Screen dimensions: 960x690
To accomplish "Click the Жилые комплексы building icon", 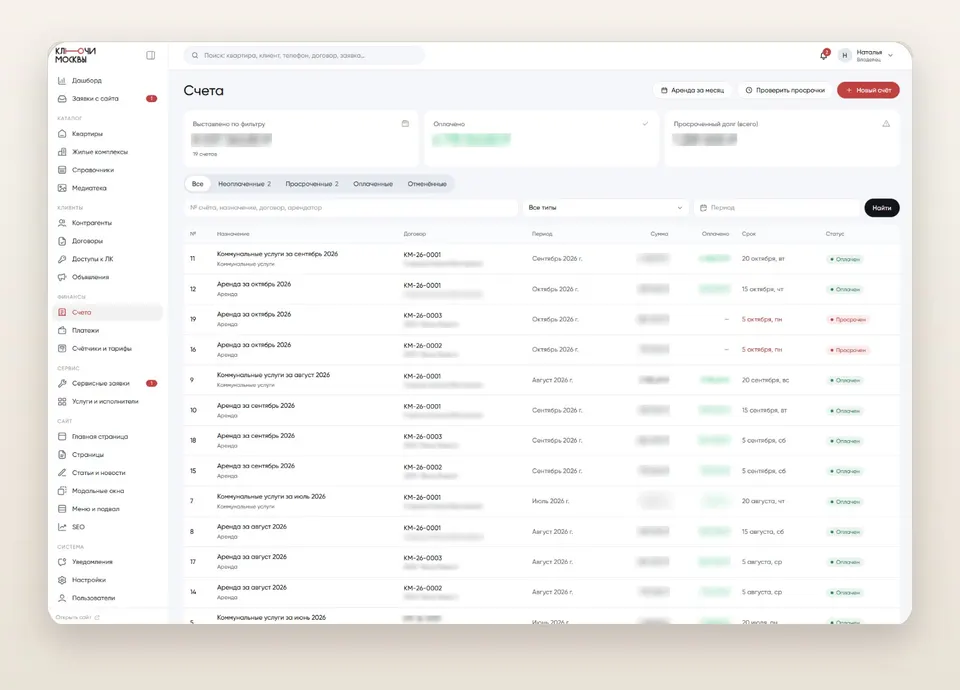I will pyautogui.click(x=62, y=152).
